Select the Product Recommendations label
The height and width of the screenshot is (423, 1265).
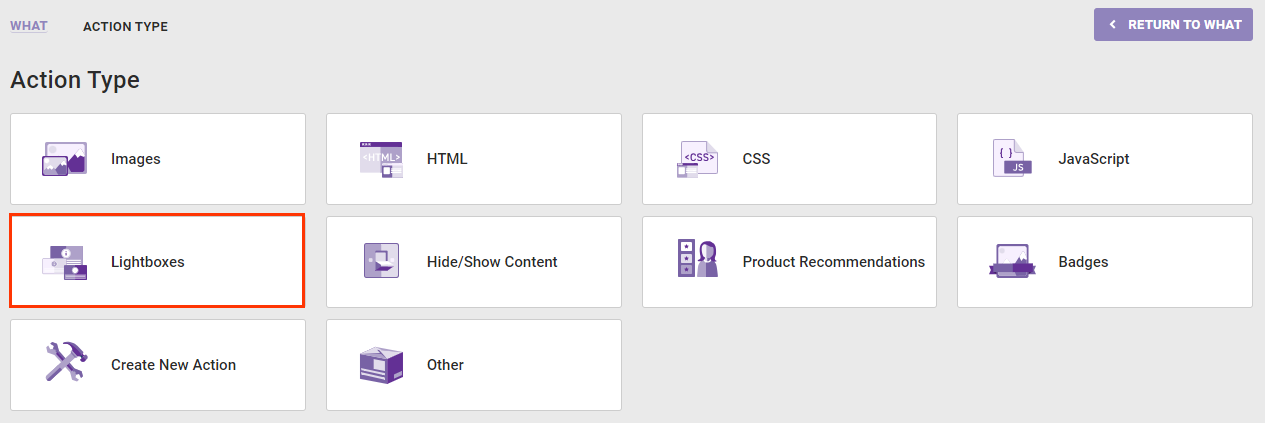pos(833,262)
